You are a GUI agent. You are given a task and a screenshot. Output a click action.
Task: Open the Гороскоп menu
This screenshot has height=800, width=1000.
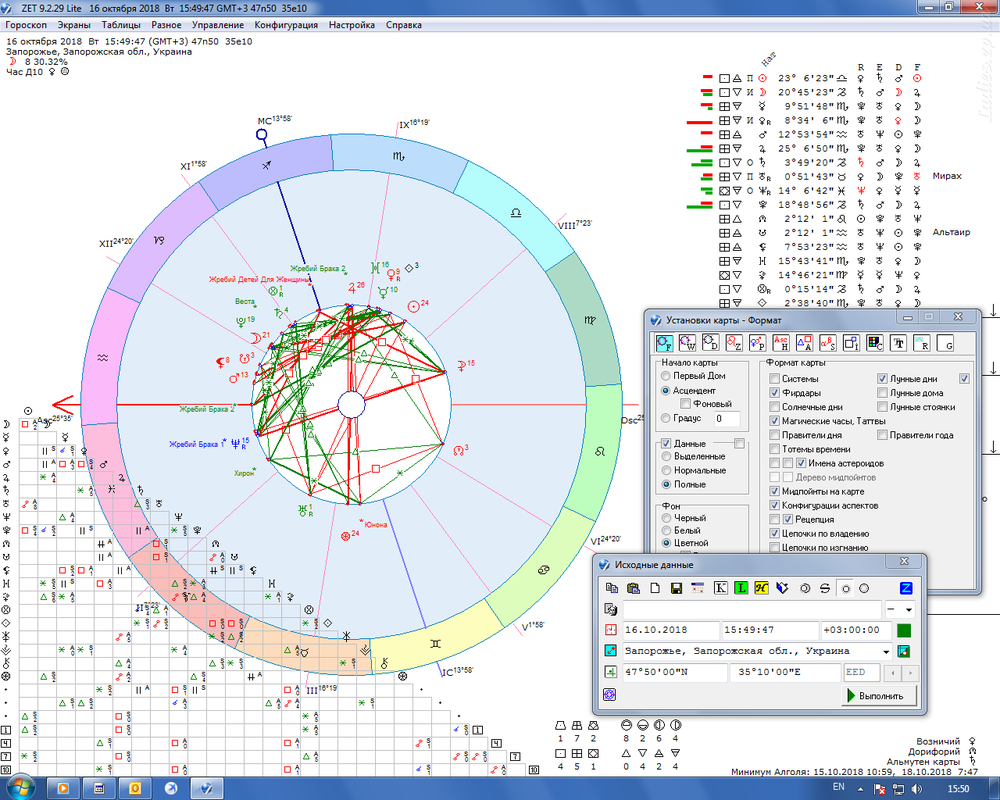point(26,25)
